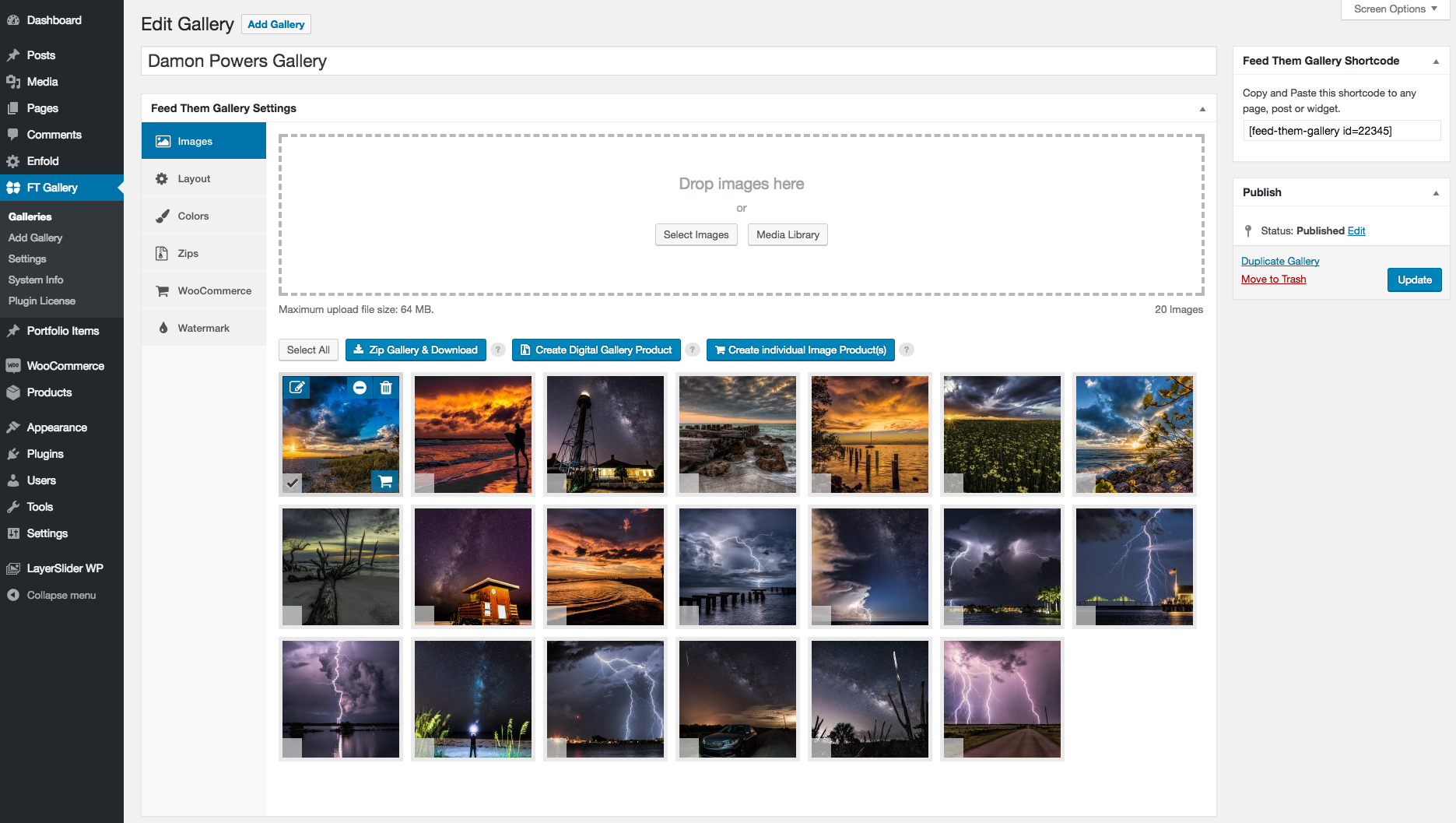The height and width of the screenshot is (823, 1456).
Task: Open System Info submenu item
Action: pyautogui.click(x=36, y=280)
